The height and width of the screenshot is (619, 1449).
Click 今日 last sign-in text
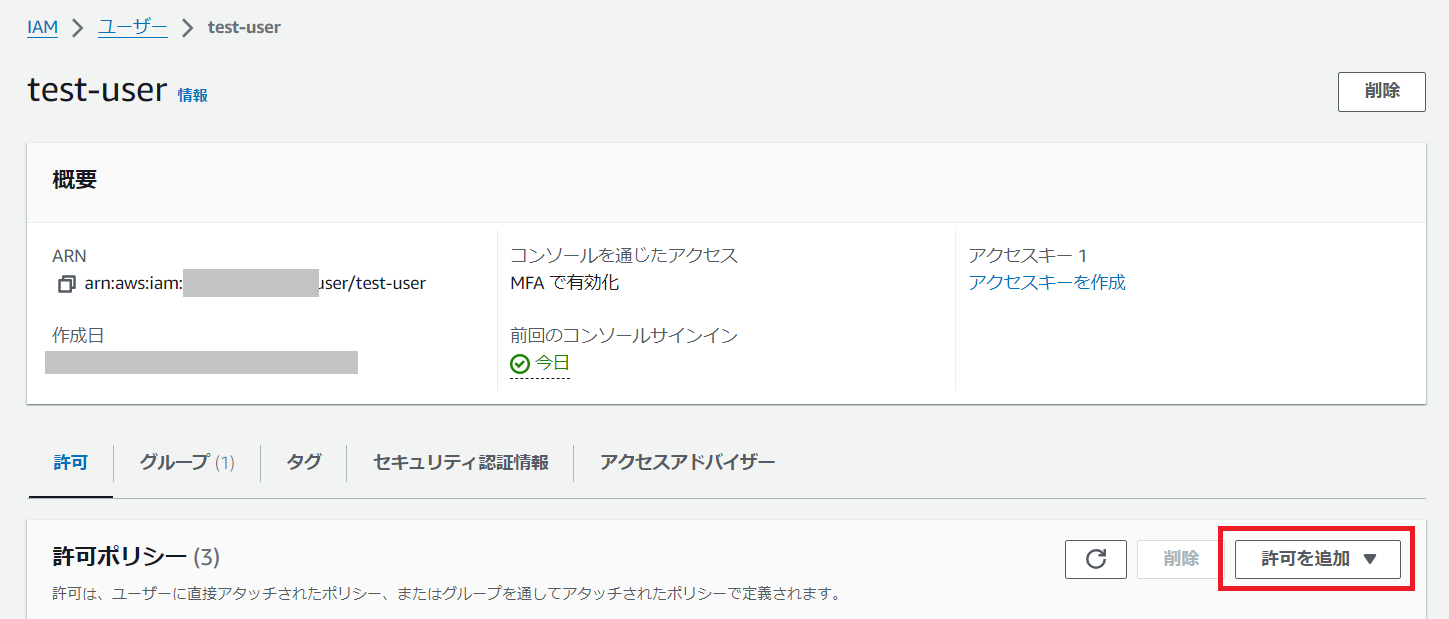point(552,364)
